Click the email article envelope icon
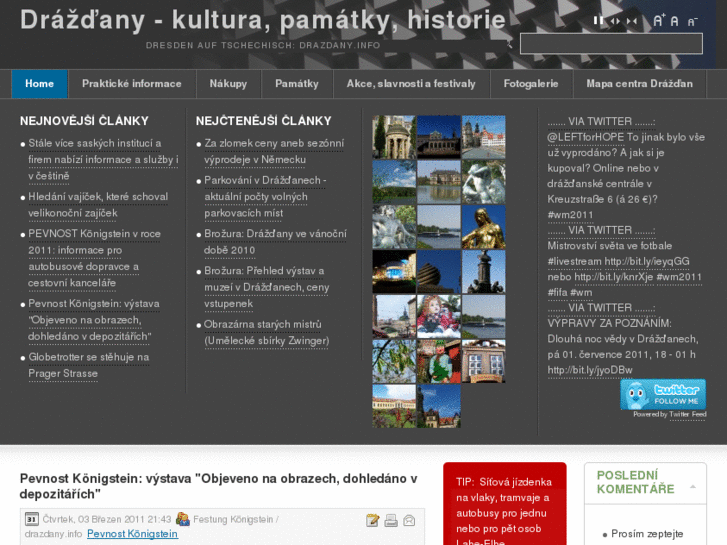The image size is (727, 545). [409, 520]
